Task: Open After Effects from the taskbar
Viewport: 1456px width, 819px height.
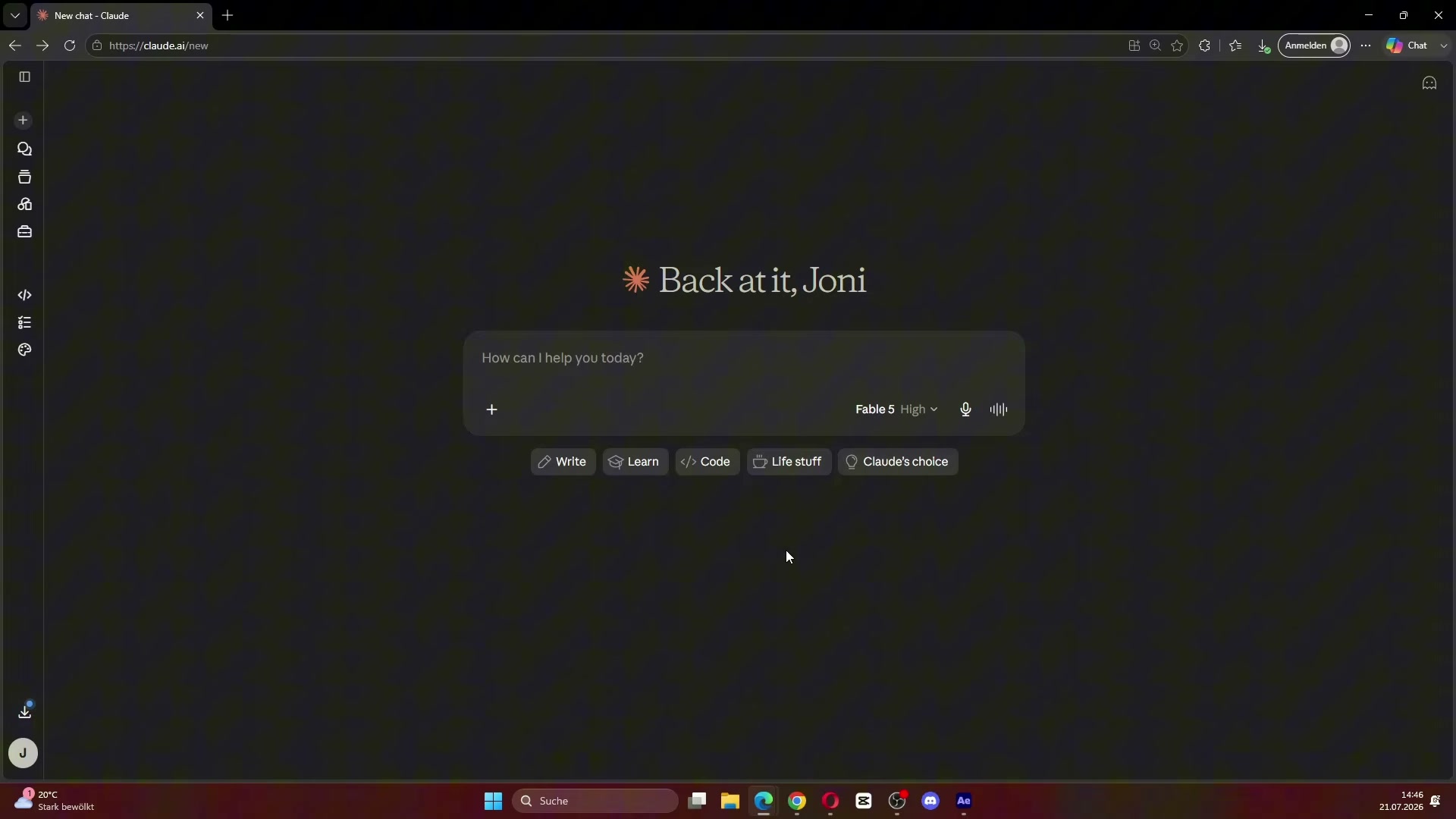Action: point(964,801)
